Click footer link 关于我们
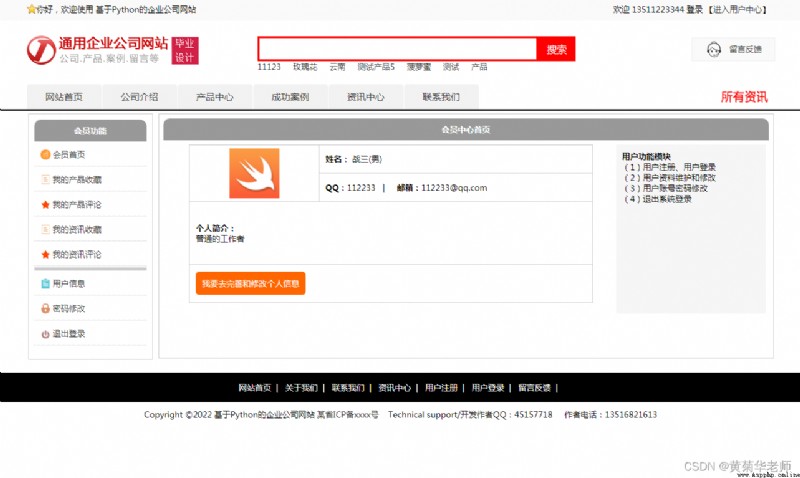800x478 pixels. [x=301, y=388]
